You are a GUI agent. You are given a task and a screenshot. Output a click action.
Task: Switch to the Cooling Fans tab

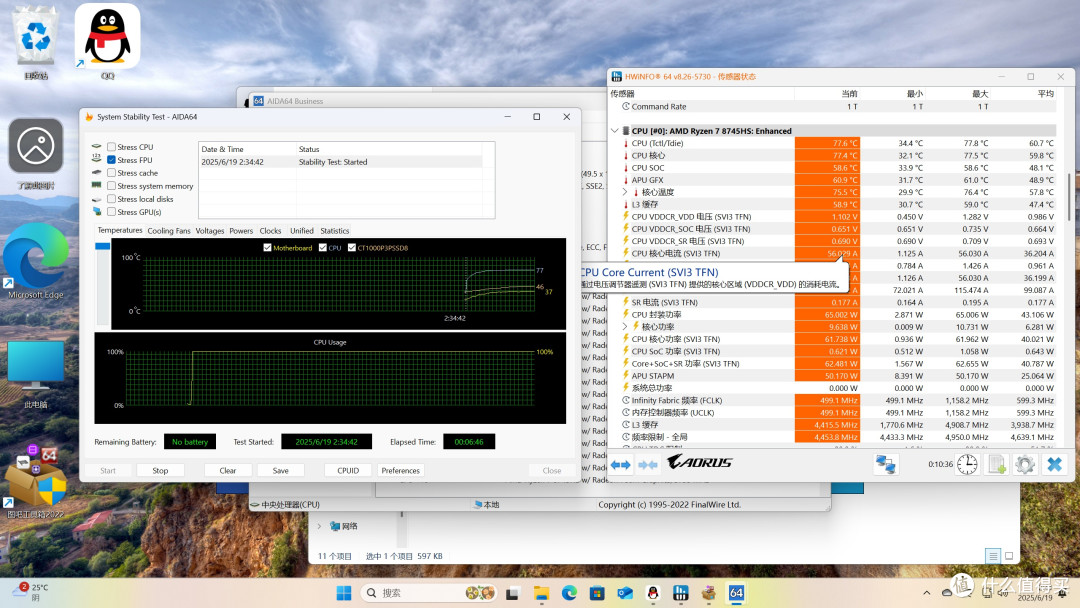tap(169, 231)
